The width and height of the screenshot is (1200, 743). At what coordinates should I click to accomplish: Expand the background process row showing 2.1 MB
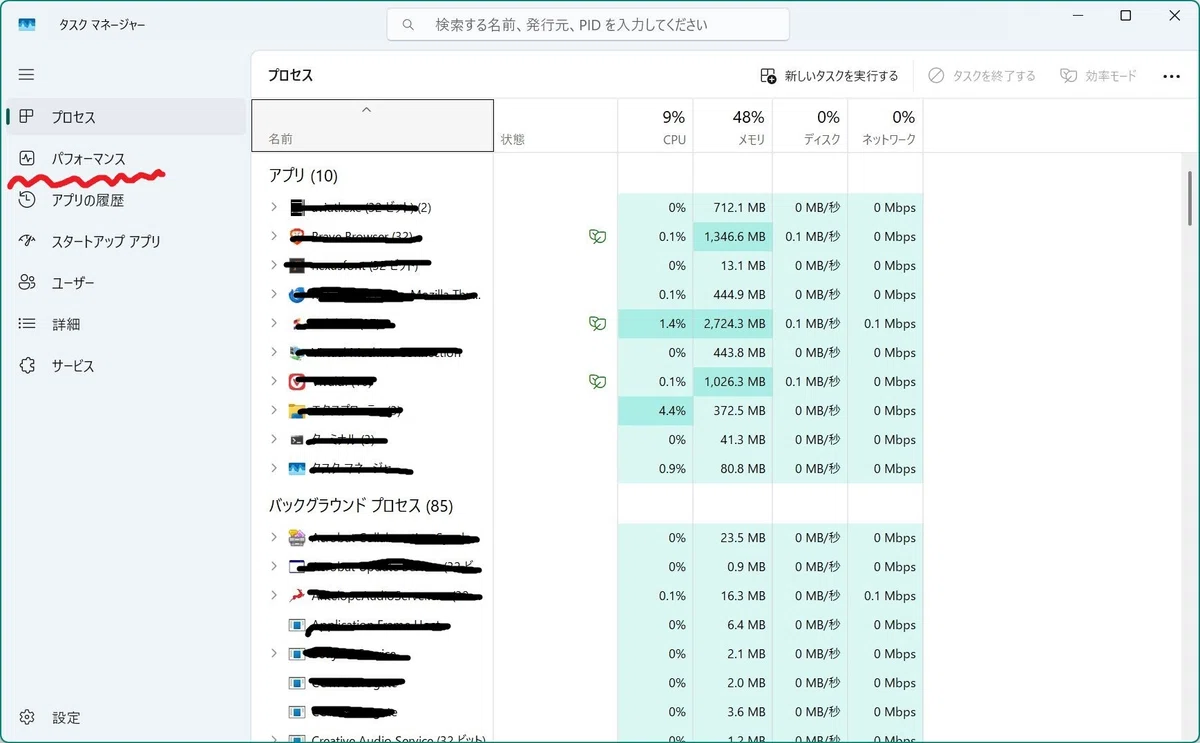(x=274, y=654)
